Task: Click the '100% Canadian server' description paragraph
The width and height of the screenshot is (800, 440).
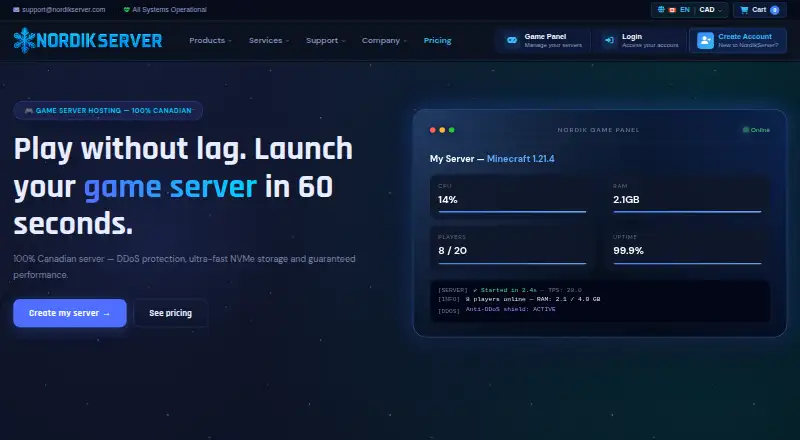Action: click(184, 266)
